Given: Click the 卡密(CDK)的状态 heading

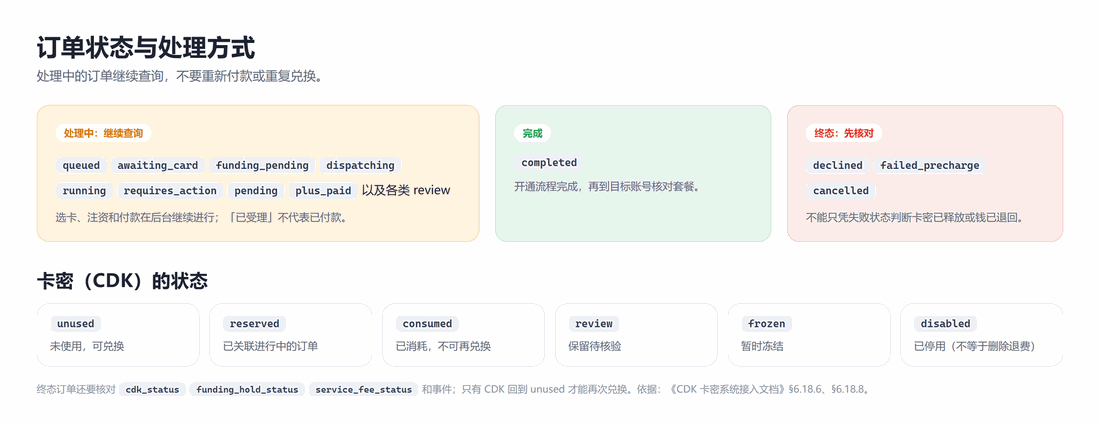Looking at the screenshot, I should (x=122, y=281).
